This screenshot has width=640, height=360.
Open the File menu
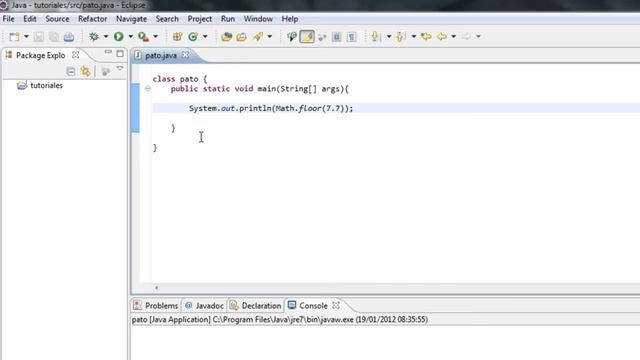point(9,19)
